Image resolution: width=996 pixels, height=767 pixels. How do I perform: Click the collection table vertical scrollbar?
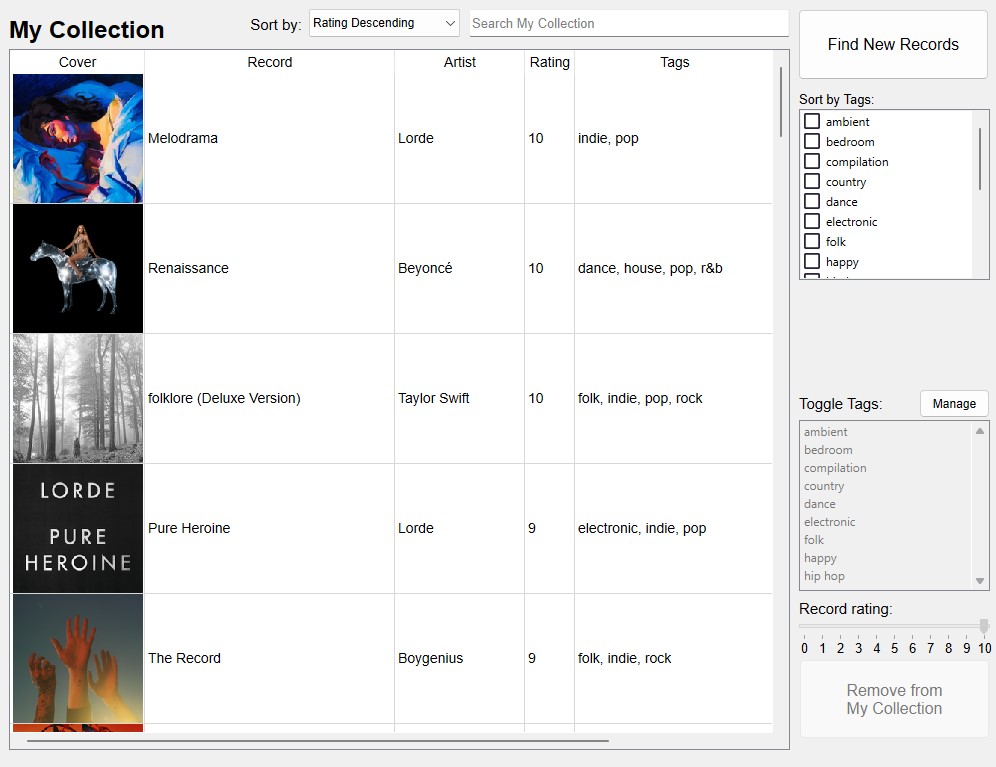(x=781, y=102)
